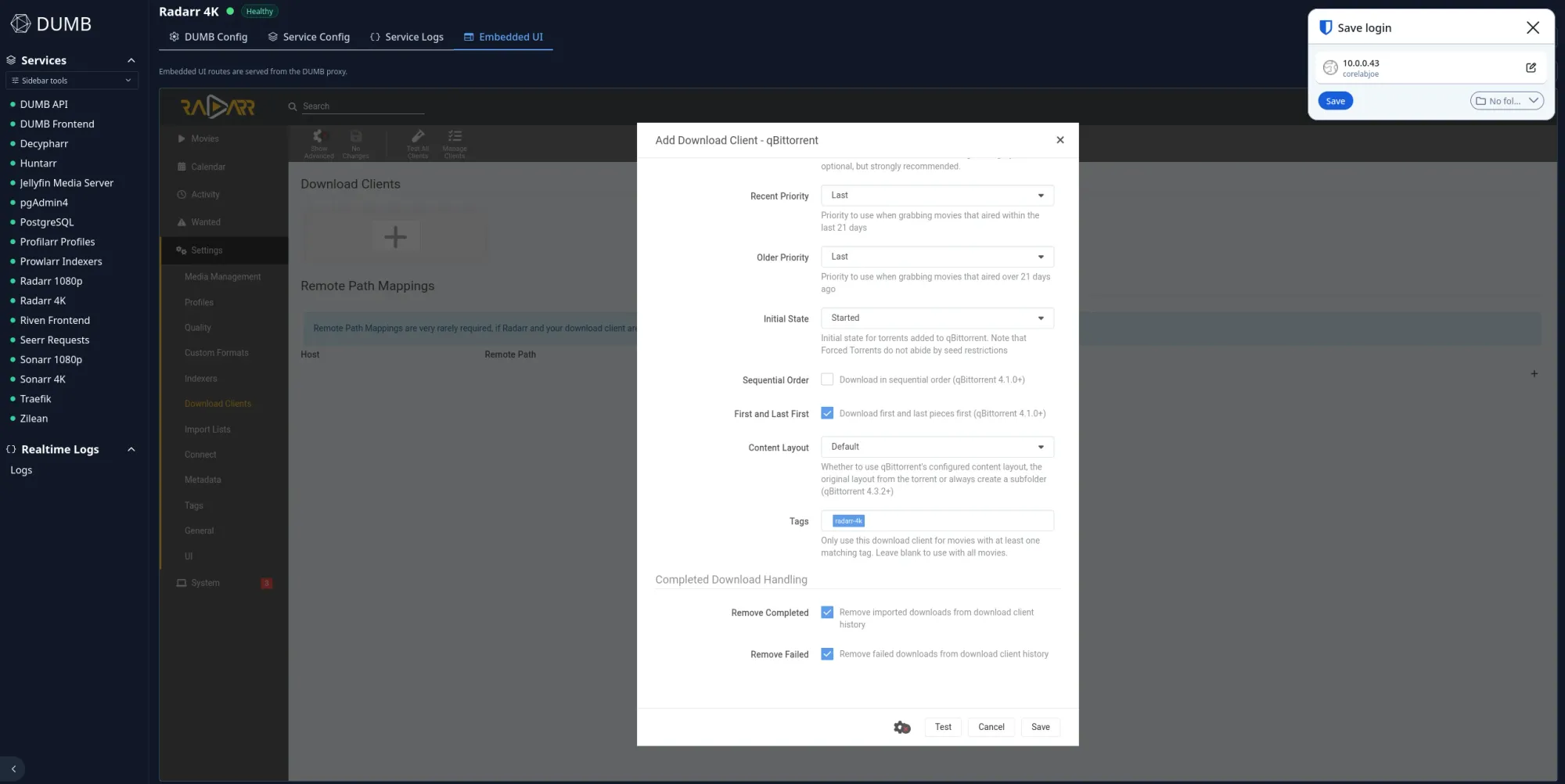Select the 10.0.0.43 login entry
Screen dimensions: 1565x784
coord(1430,68)
